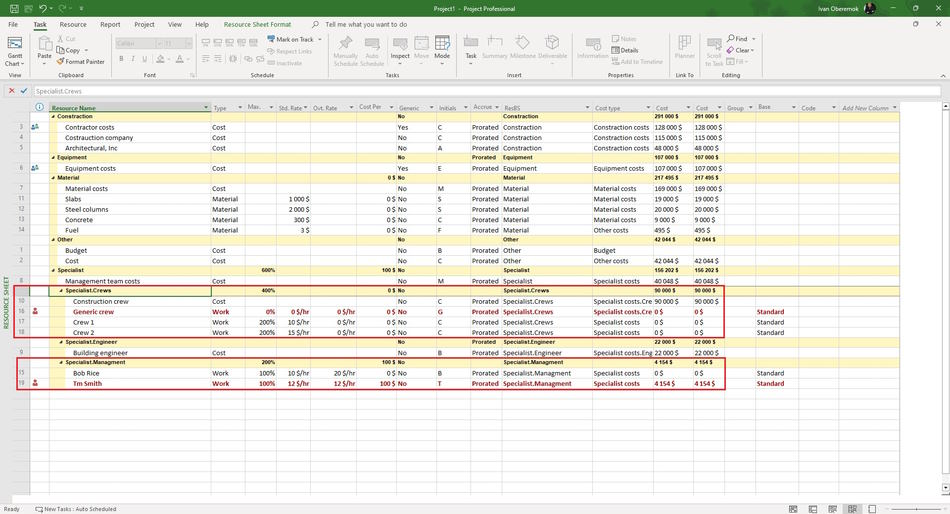Click the Inspect task icon

(400, 44)
